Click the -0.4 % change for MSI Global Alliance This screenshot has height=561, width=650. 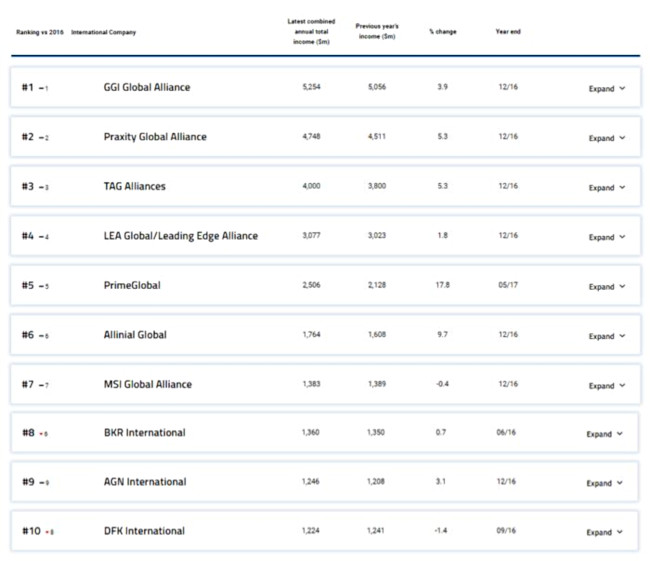(442, 384)
